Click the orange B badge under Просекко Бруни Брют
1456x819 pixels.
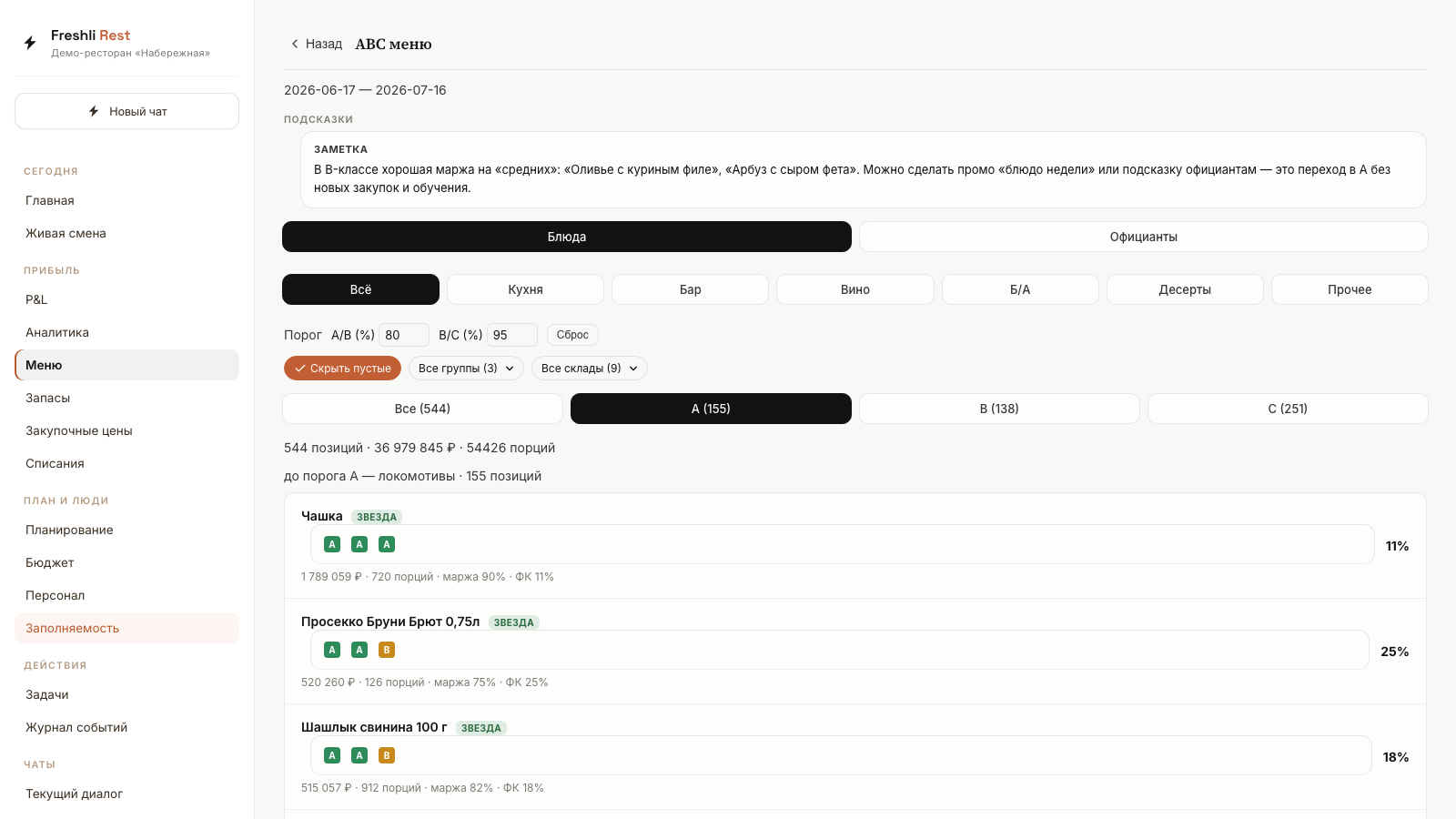pos(387,650)
